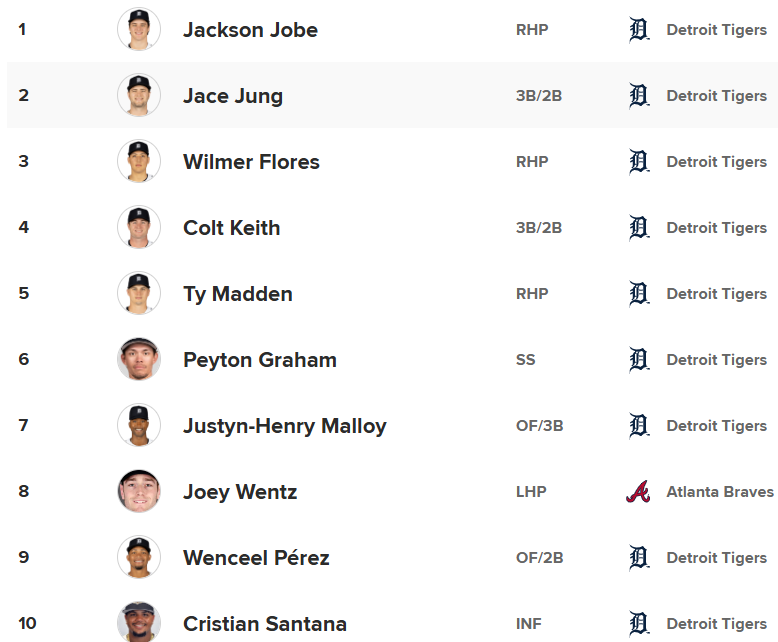The width and height of the screenshot is (778, 642).
Task: Open Jackson Jobe's player headshot
Action: (138, 30)
